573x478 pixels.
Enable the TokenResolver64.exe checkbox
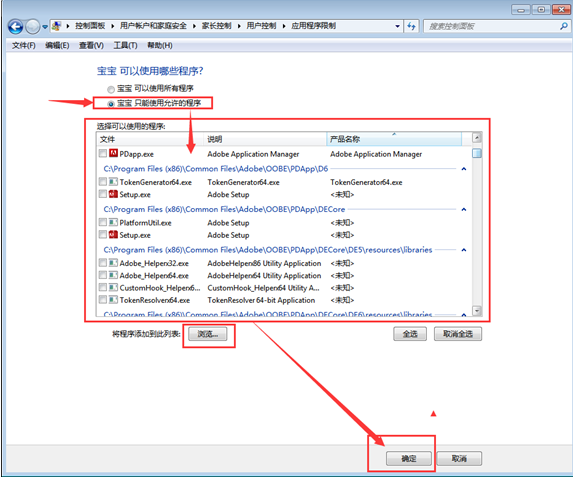(x=103, y=300)
